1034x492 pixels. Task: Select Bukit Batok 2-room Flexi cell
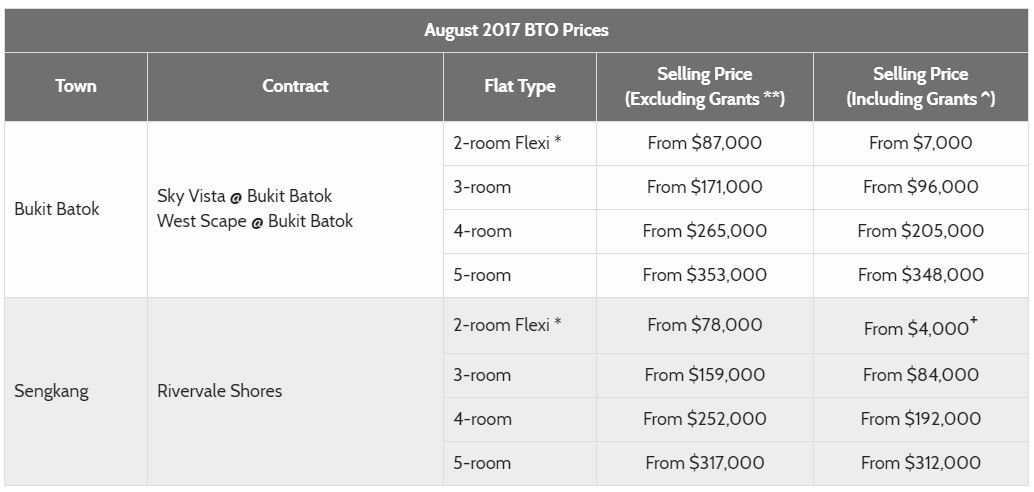coord(520,143)
